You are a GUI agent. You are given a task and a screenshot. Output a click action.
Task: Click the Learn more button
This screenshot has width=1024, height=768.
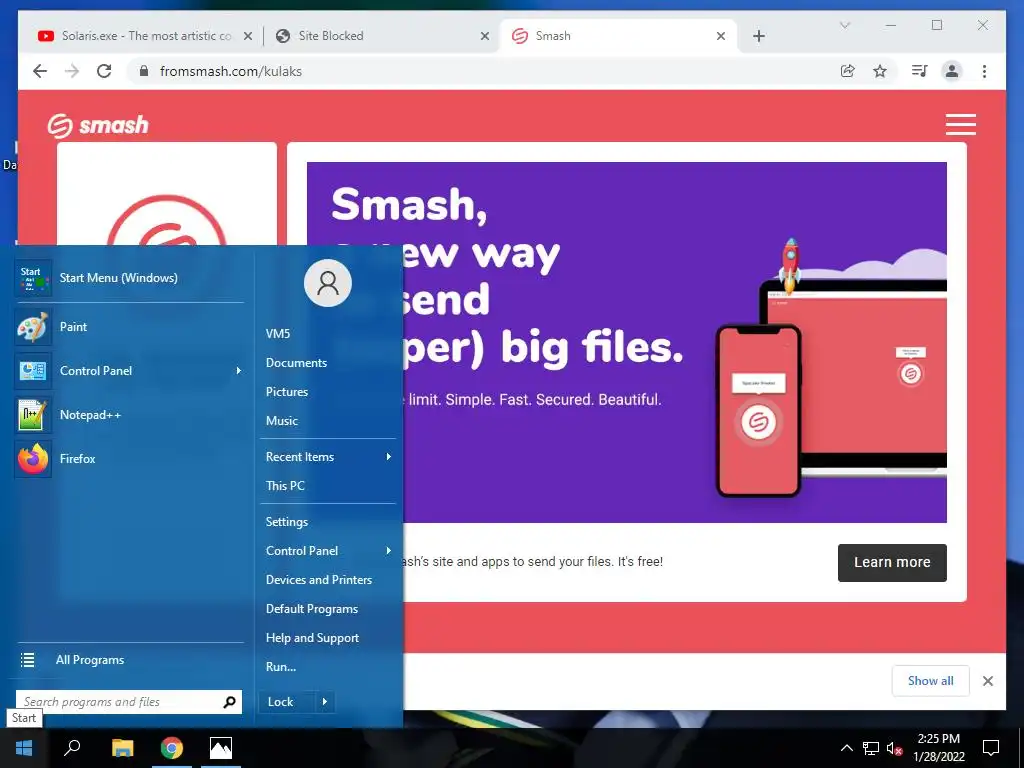click(x=892, y=562)
